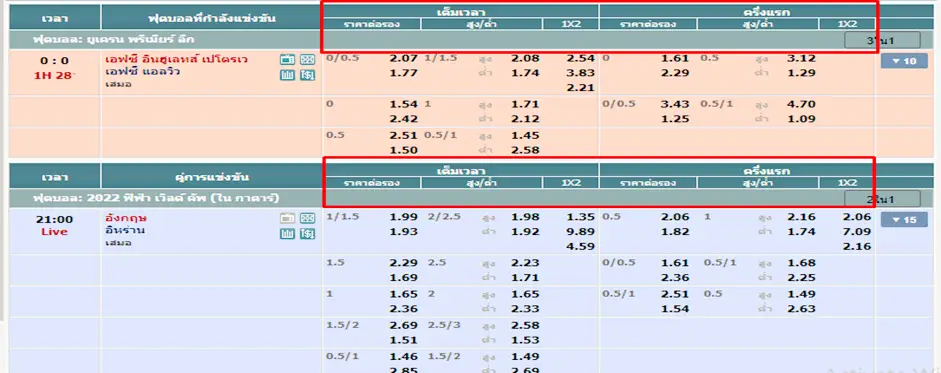Click the 3 ใน 1 view selector
The height and width of the screenshot is (373, 941).
(x=882, y=40)
